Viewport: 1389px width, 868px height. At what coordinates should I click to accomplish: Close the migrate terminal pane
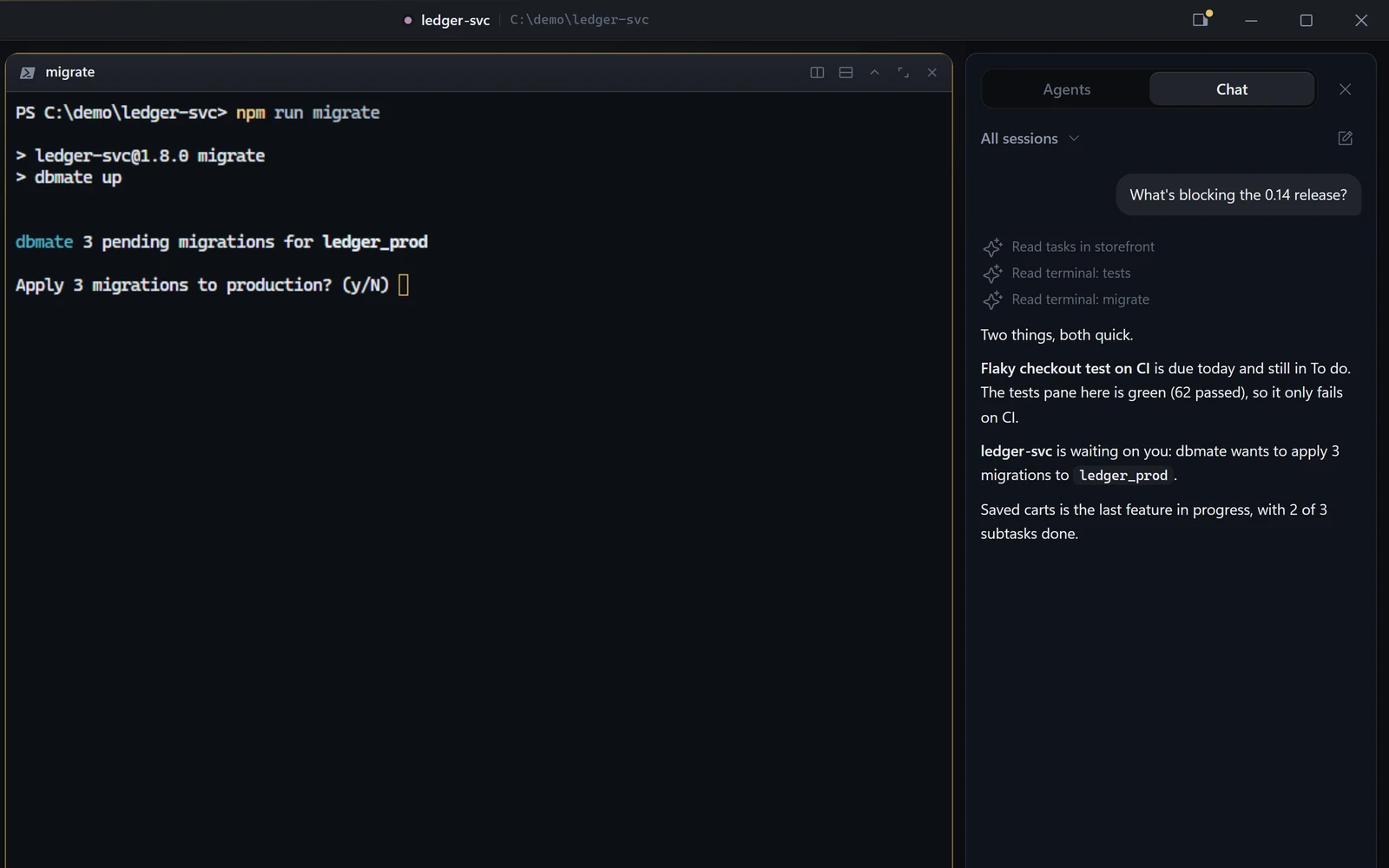pos(931,72)
